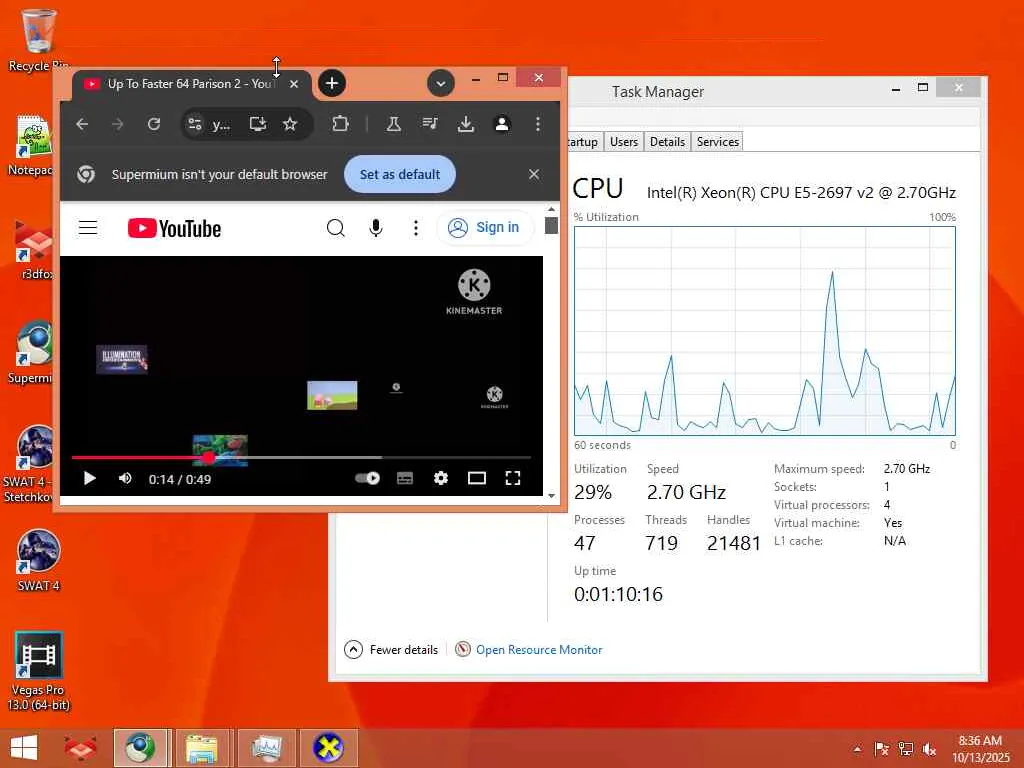Open File Explorer from the taskbar
1024x768 pixels.
tap(202, 748)
